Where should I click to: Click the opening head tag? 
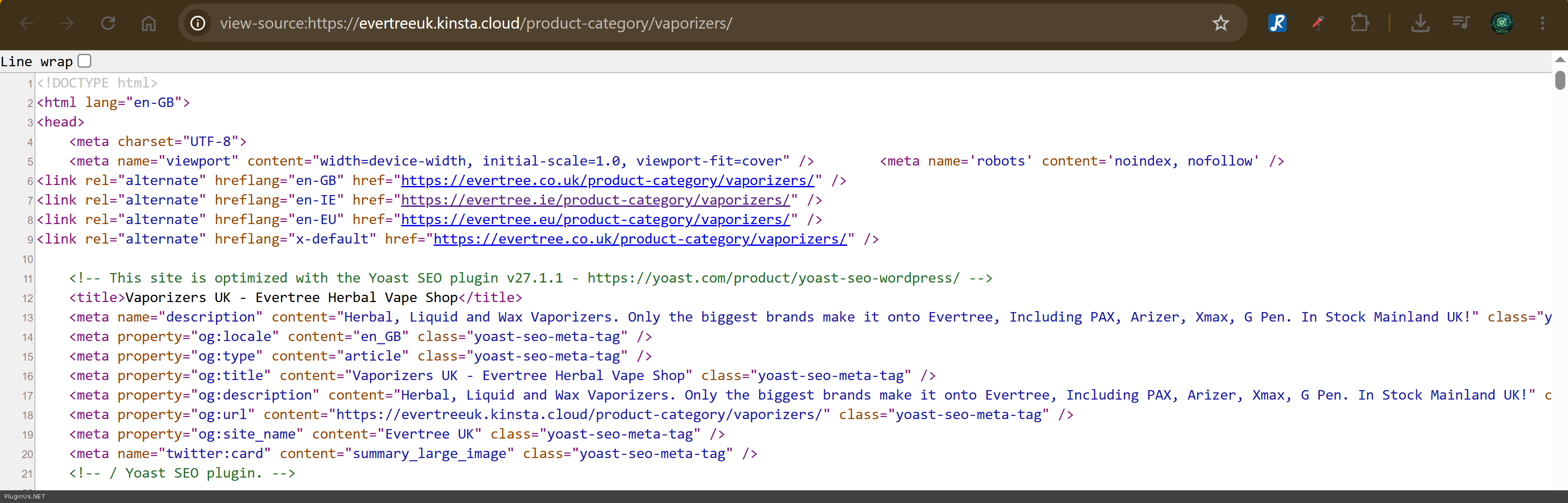click(x=61, y=122)
